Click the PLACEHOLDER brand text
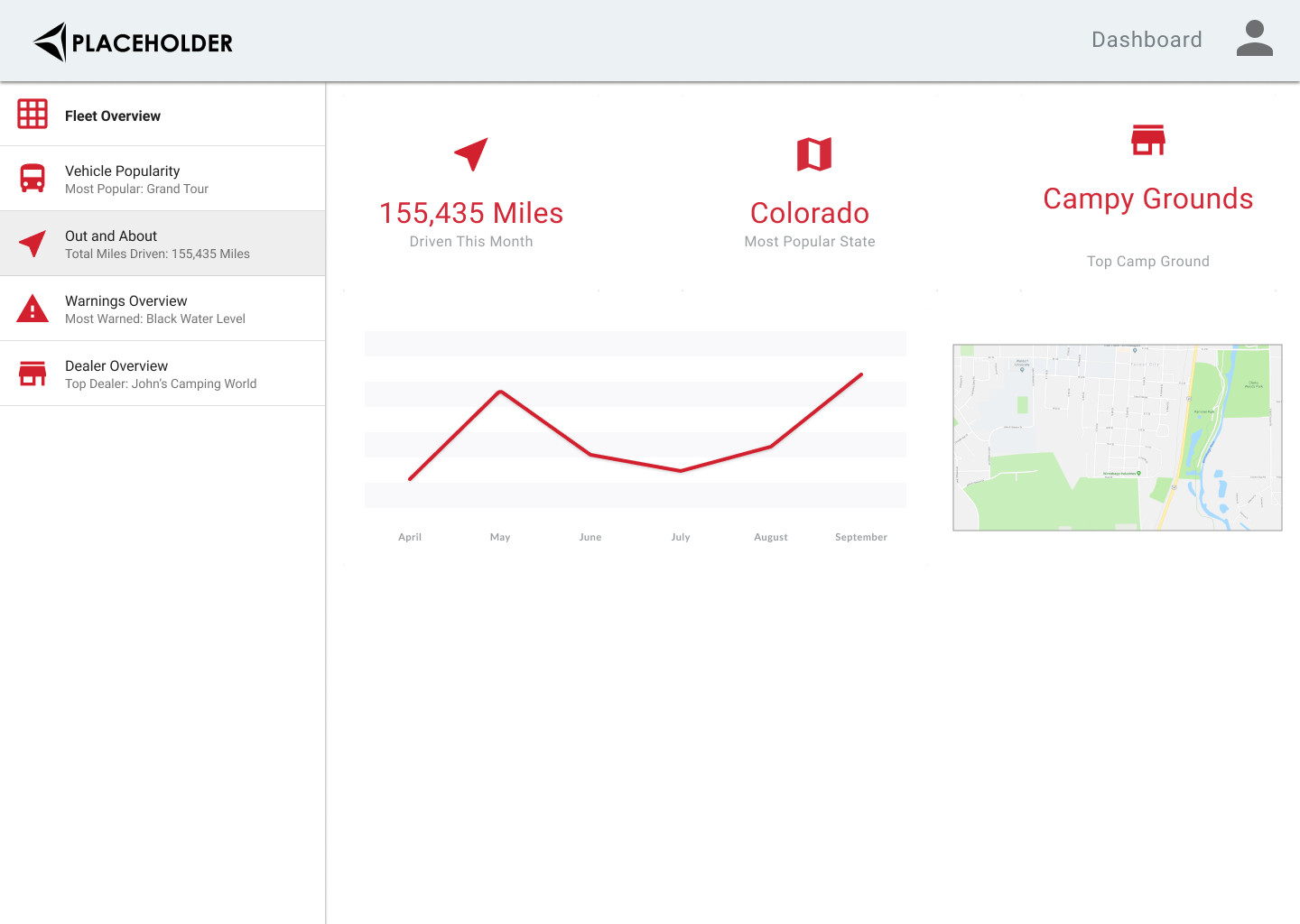This screenshot has width=1300, height=924. pos(152,42)
